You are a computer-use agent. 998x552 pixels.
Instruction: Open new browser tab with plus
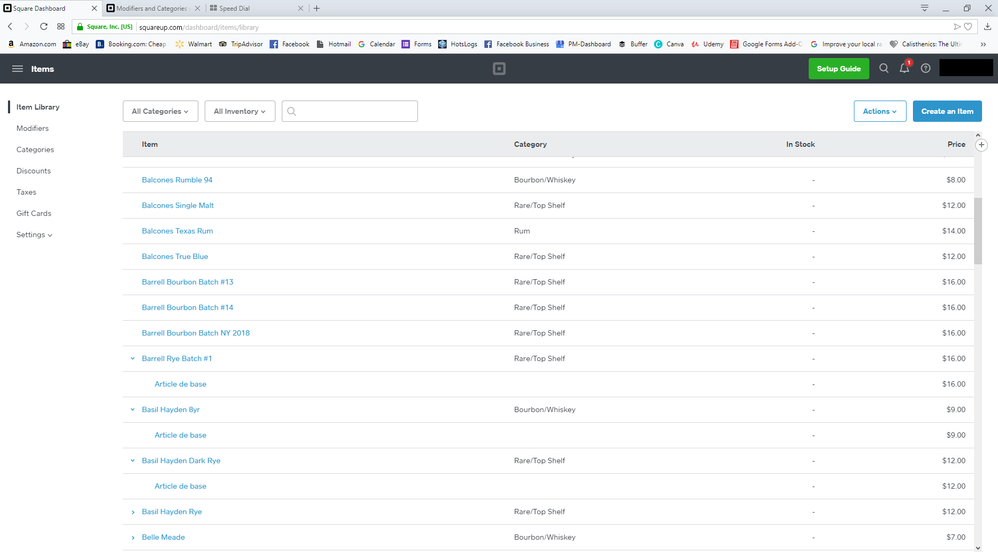(316, 8)
